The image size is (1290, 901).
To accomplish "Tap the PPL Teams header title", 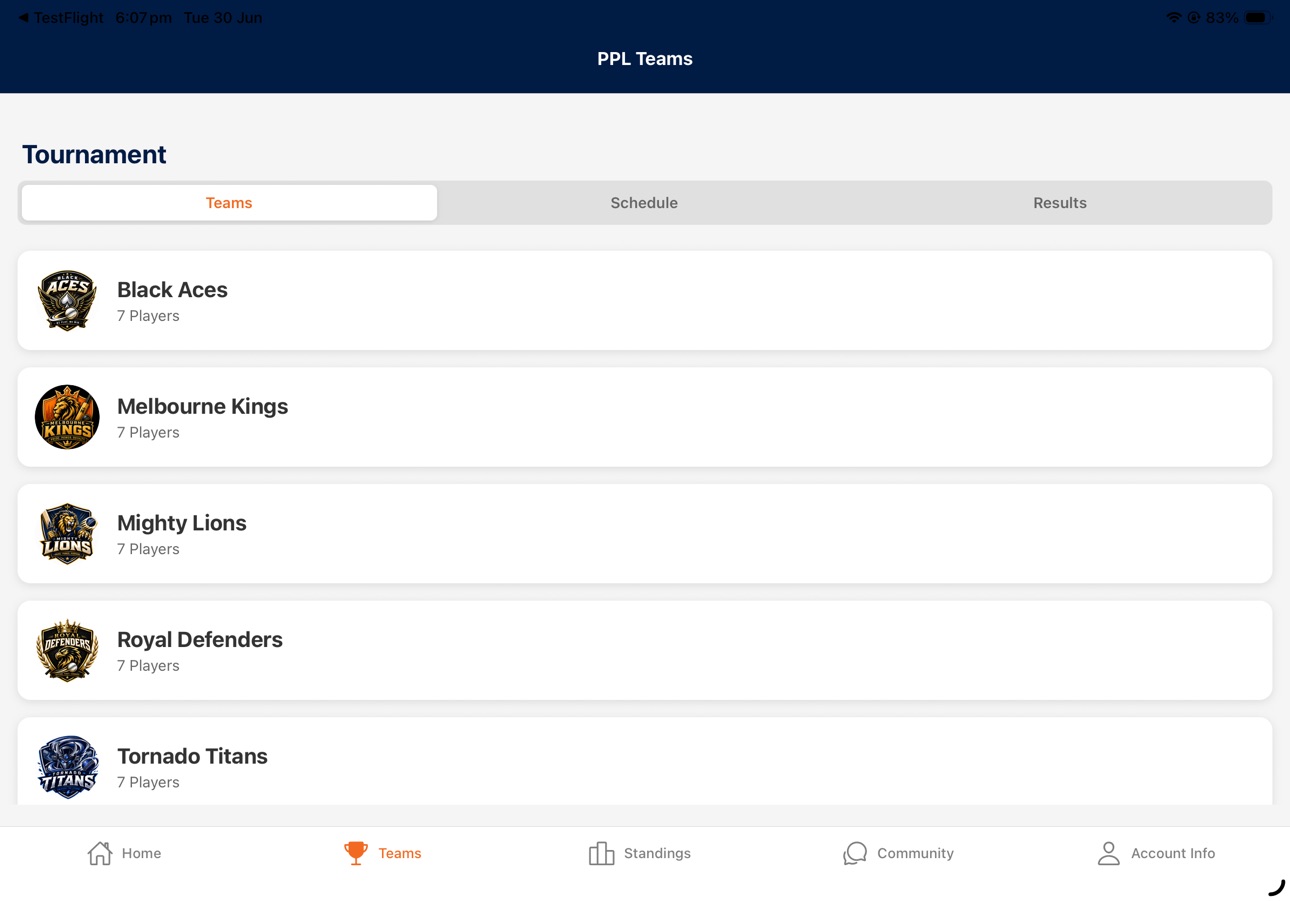I will pos(645,59).
